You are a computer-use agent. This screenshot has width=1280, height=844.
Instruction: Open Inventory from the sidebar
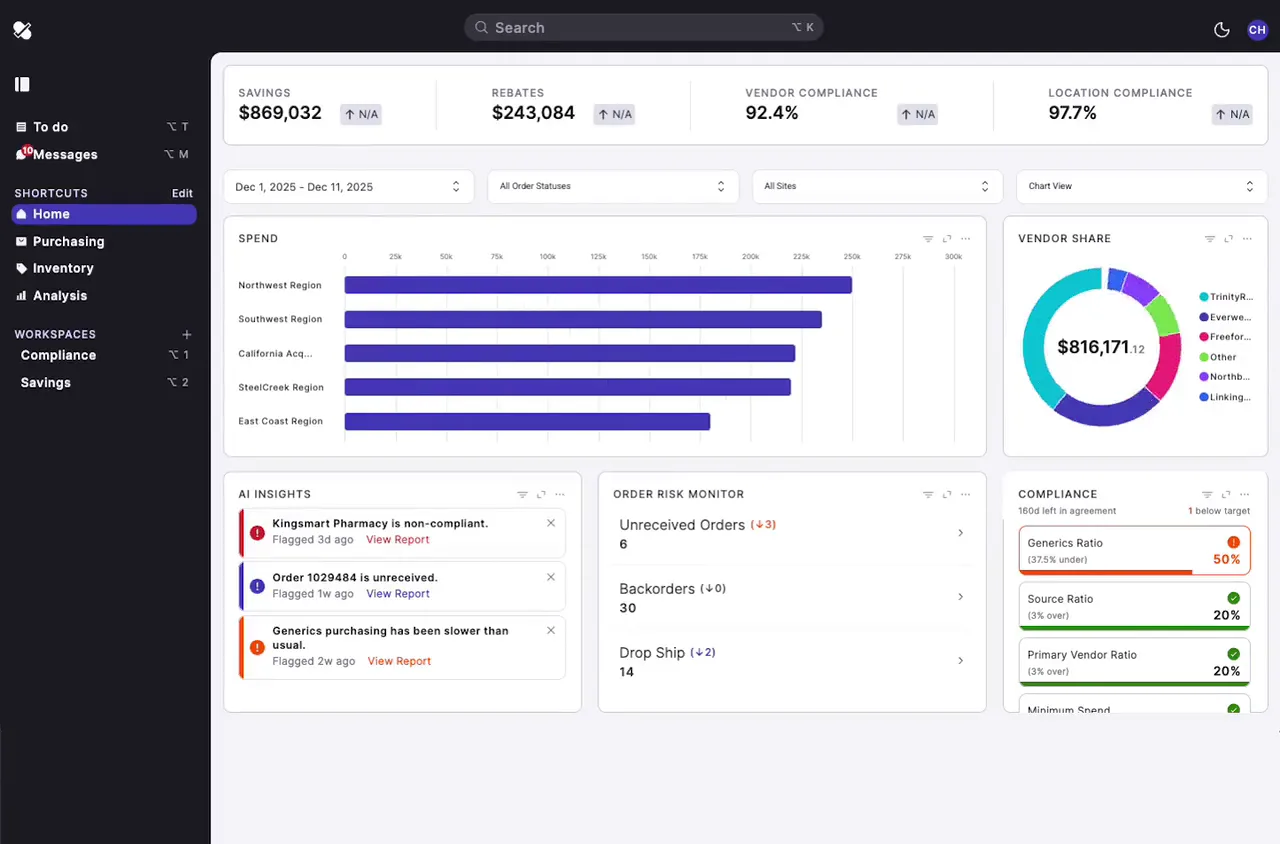point(104,268)
